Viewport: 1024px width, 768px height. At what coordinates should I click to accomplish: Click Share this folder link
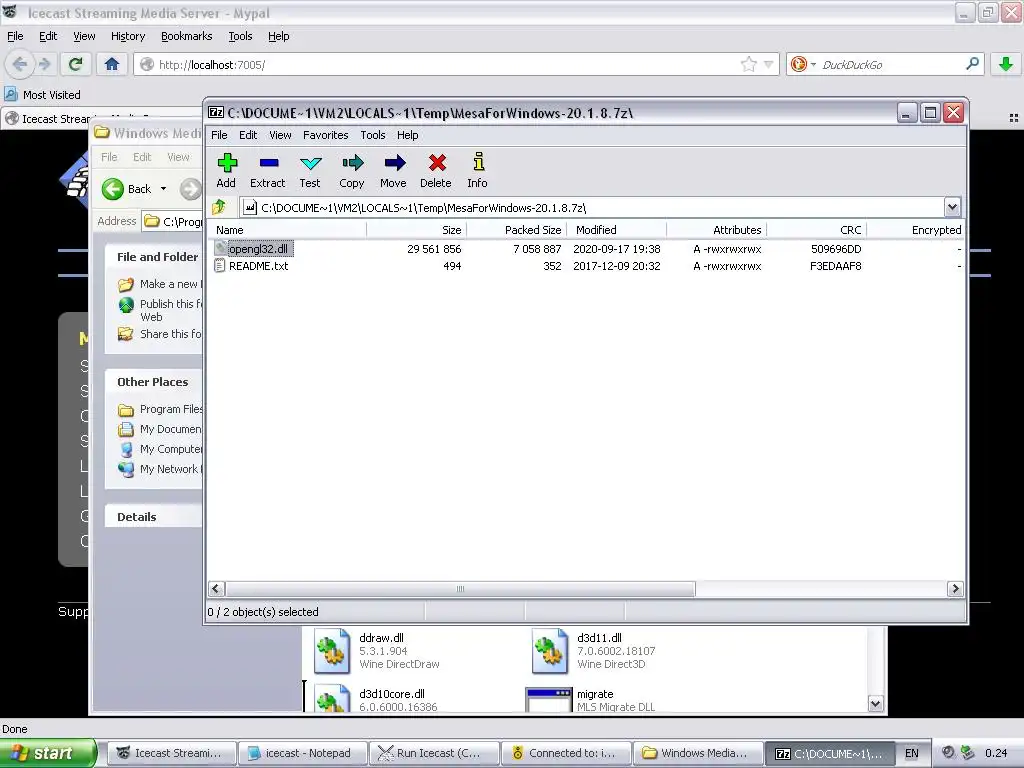coord(161,334)
